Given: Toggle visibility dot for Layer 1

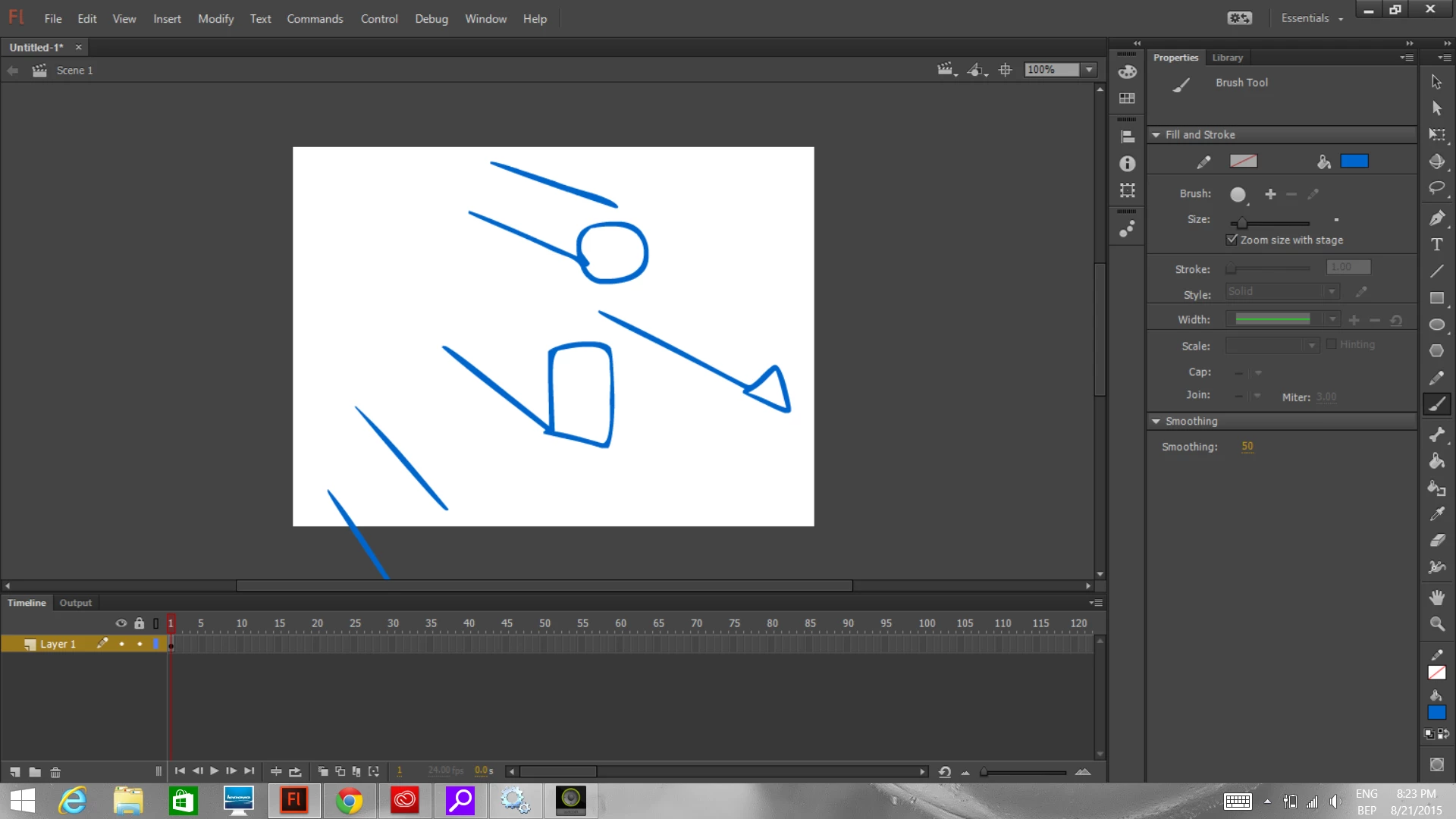Looking at the screenshot, I should [121, 644].
